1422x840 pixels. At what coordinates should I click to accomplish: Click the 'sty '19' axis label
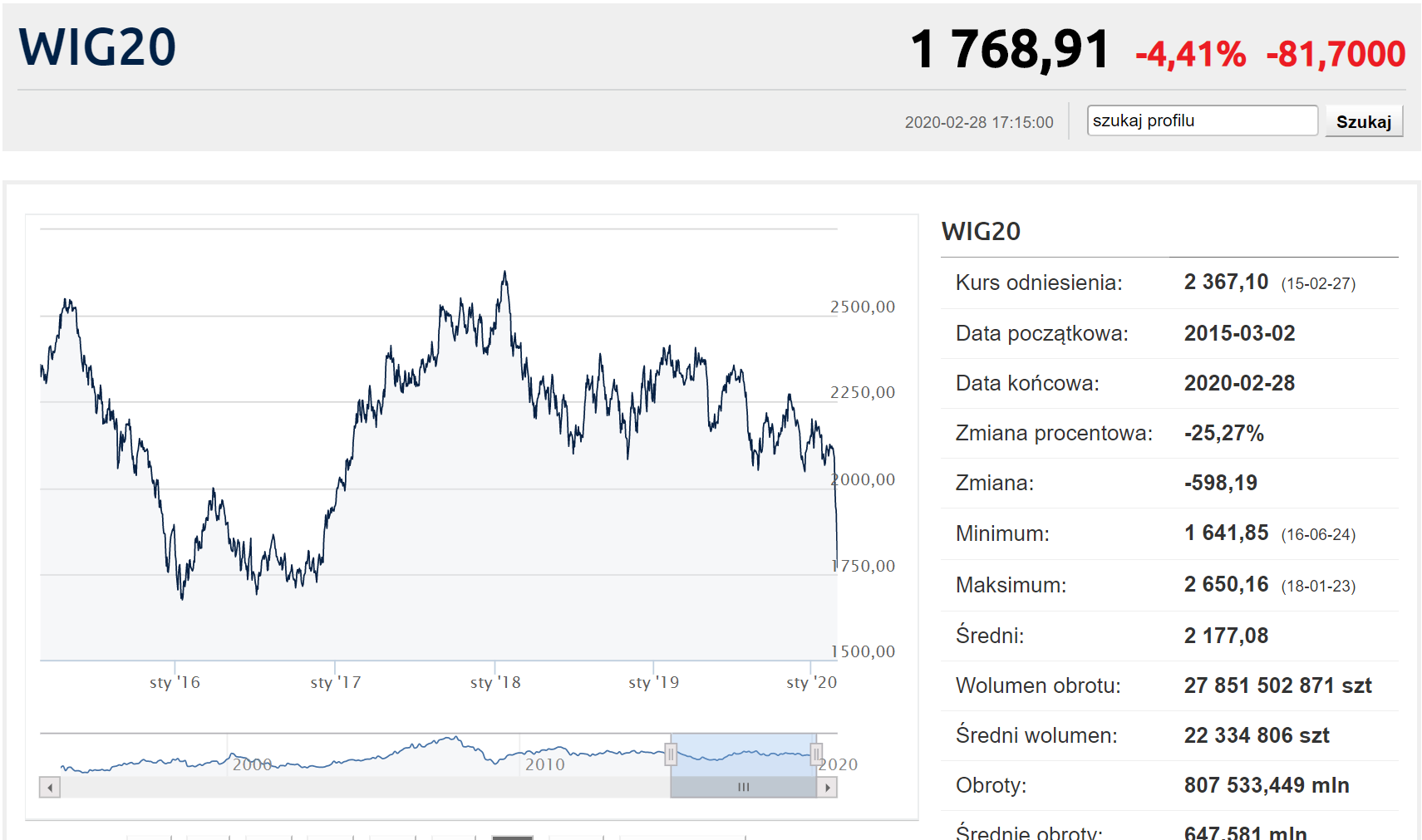click(653, 682)
